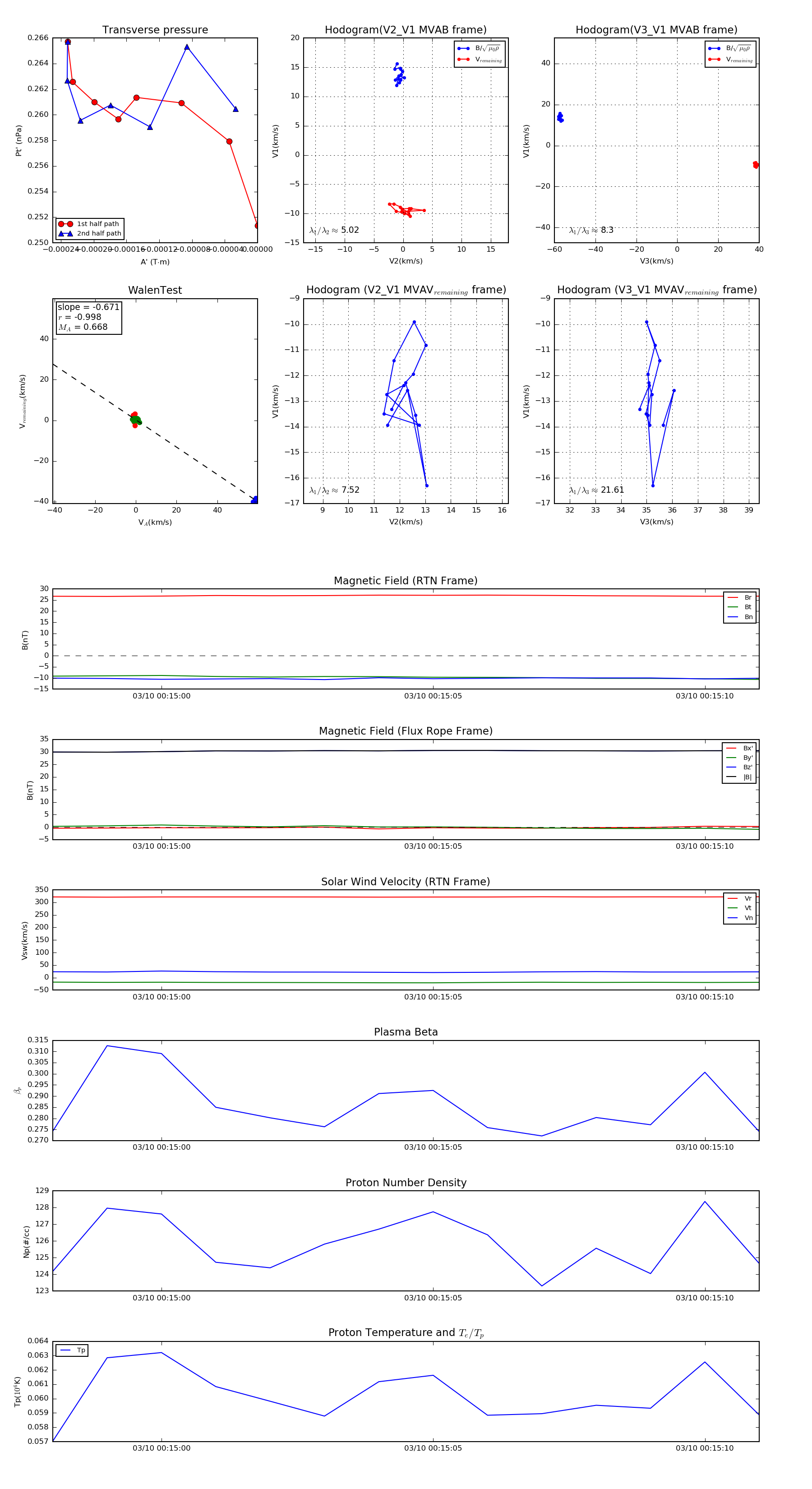Click the βp y-axis label
This screenshot has height=1489, width=812.
(x=18, y=1090)
